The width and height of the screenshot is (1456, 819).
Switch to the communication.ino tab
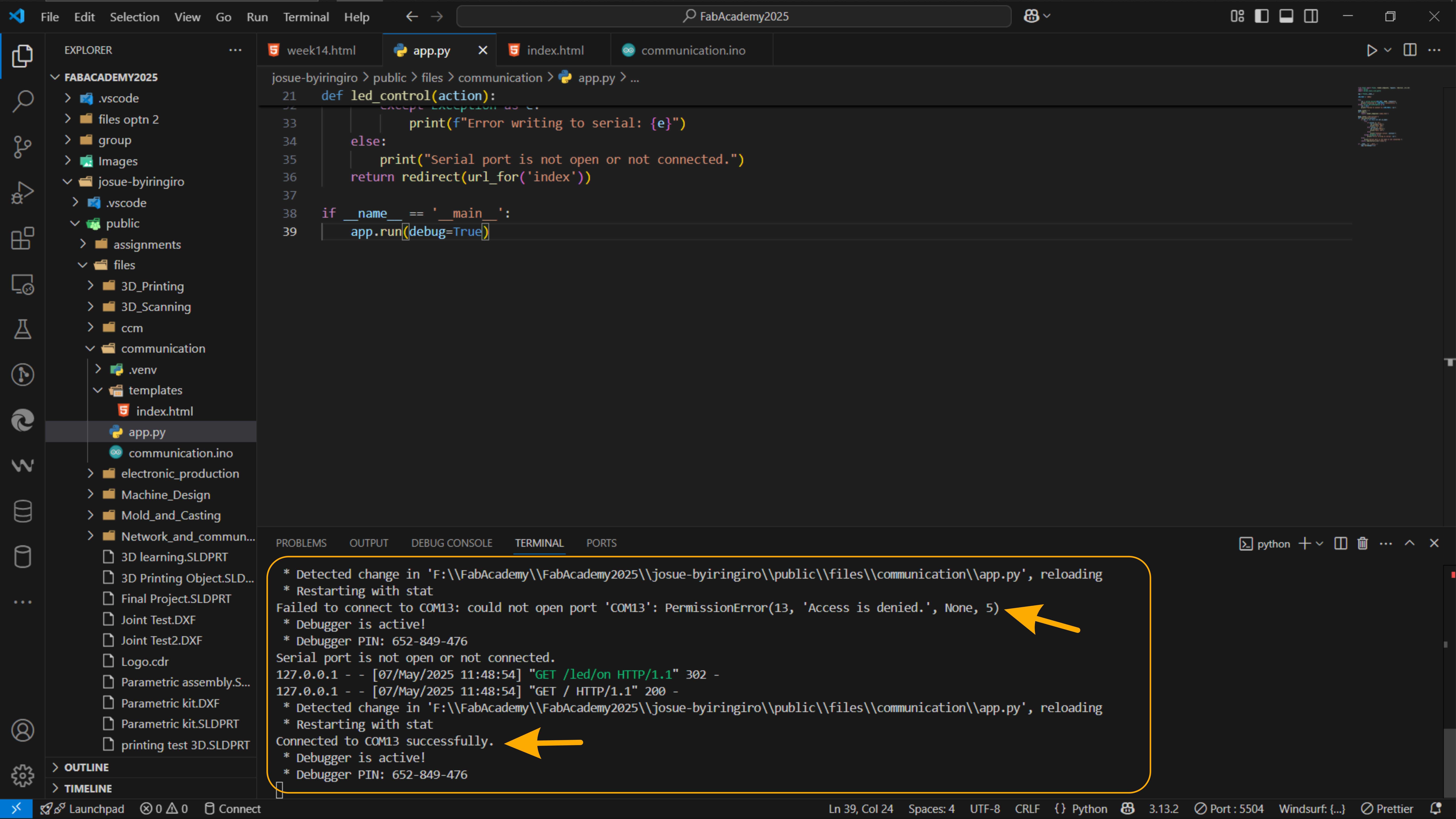pyautogui.click(x=692, y=50)
